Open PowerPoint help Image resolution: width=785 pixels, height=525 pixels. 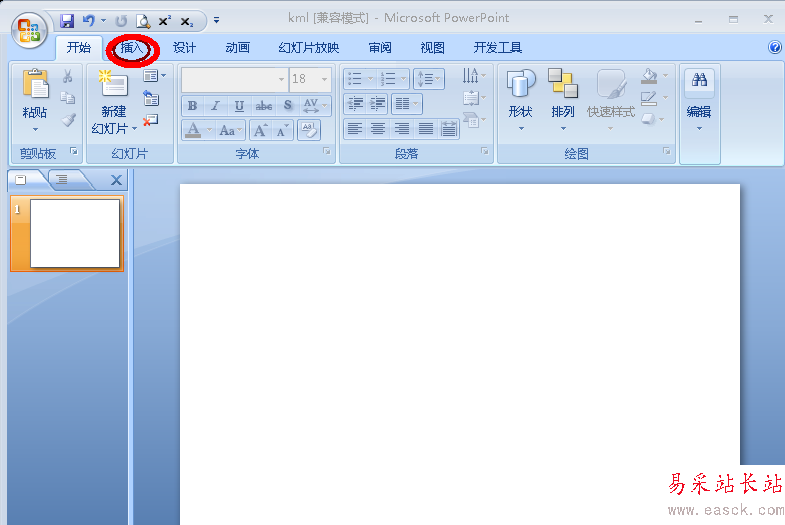click(x=774, y=47)
